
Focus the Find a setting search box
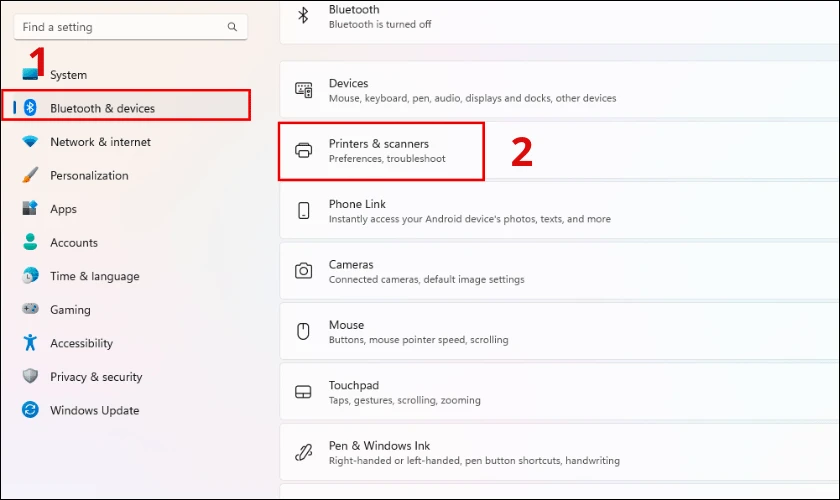pyautogui.click(x=131, y=27)
